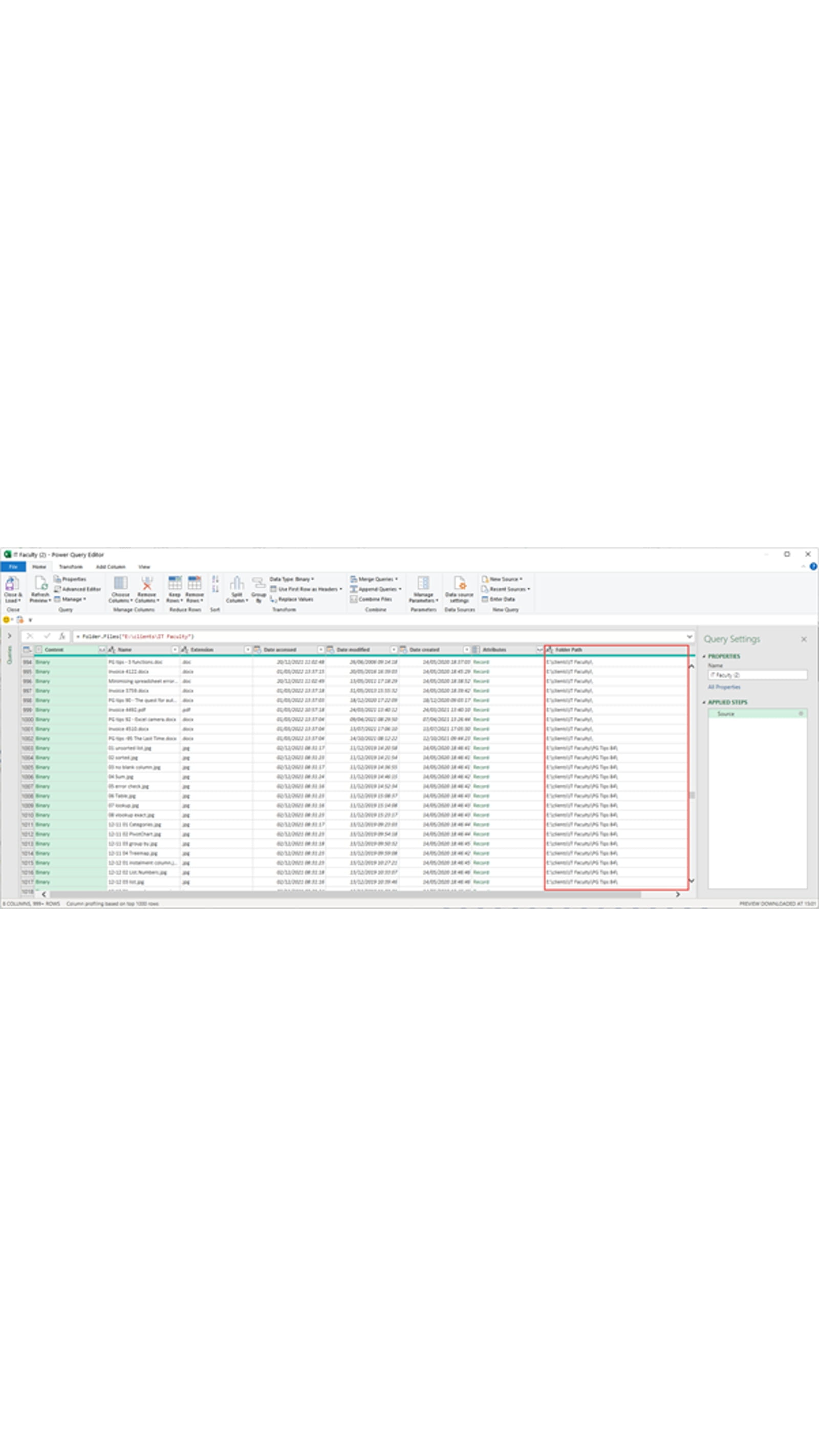Open the Name column filter dropdown

pyautogui.click(x=175, y=650)
